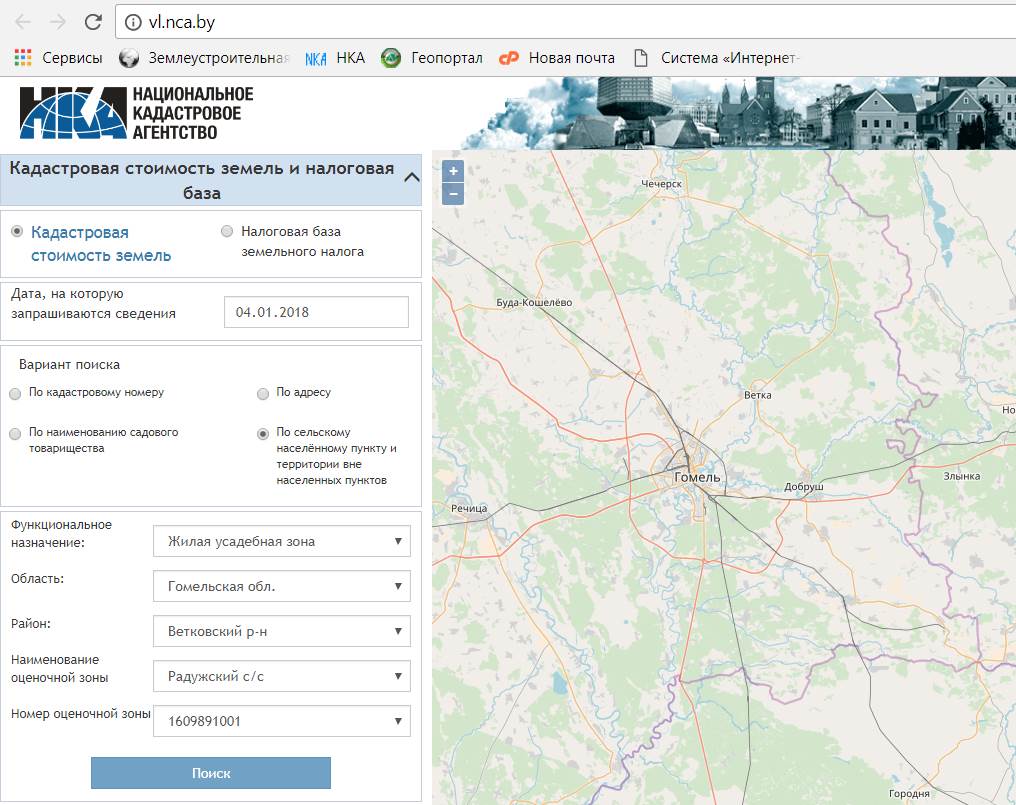
Task: Click the Поиск search button
Action: coord(211,773)
